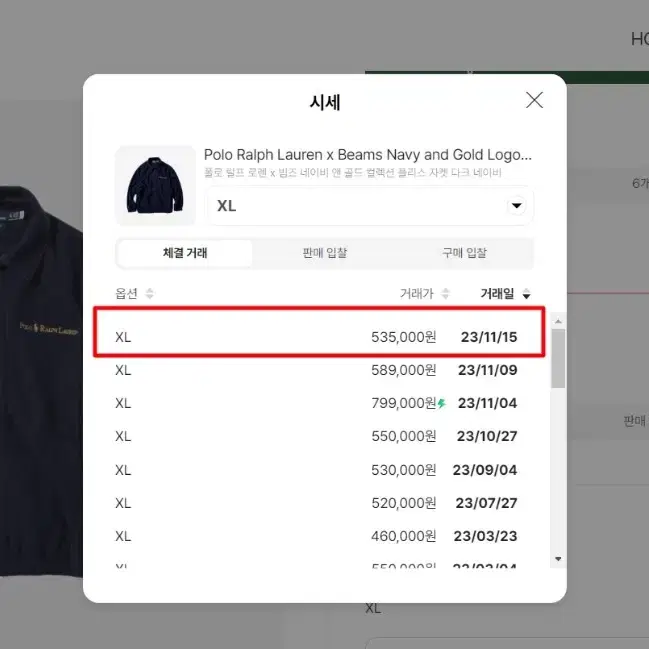Screen dimensions: 649x649
Task: Click the 23/07/27 trade date
Action: [x=486, y=503]
